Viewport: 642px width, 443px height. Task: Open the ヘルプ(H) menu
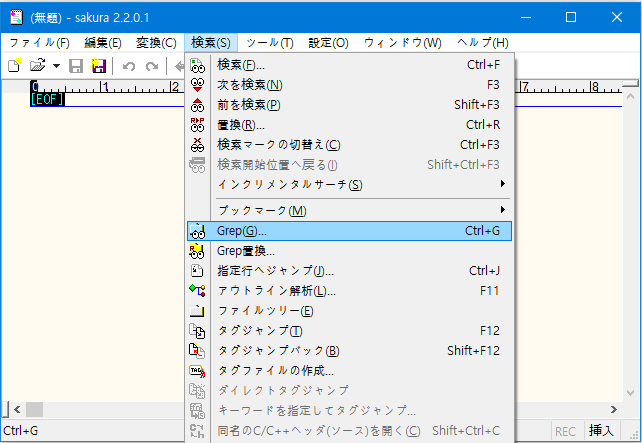pyautogui.click(x=483, y=43)
